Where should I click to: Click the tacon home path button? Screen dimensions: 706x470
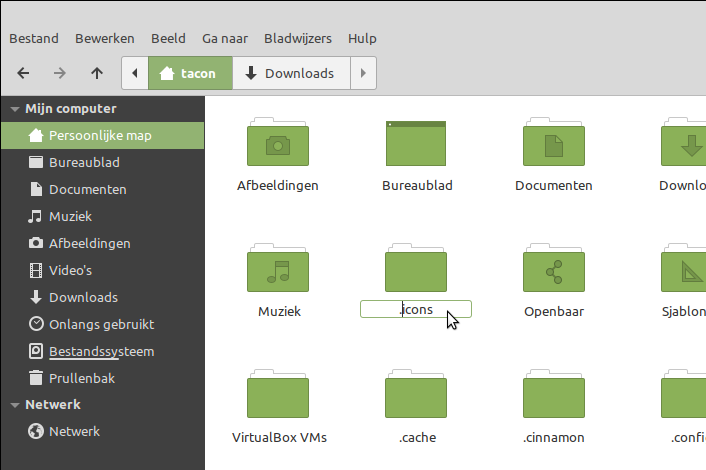[189, 73]
